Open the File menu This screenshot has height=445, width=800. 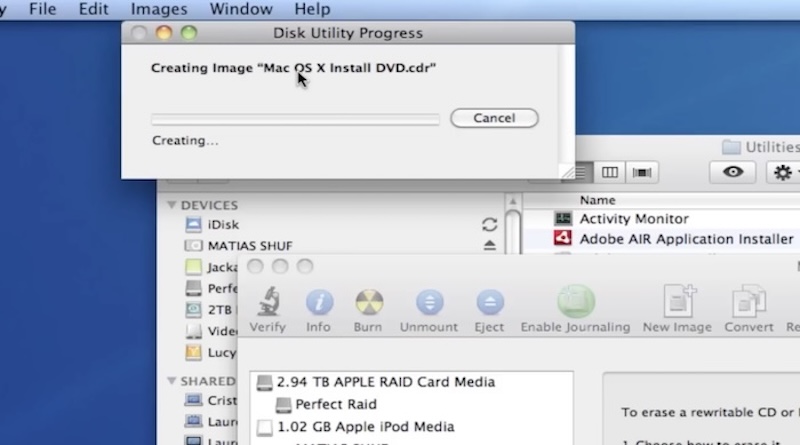(42, 9)
